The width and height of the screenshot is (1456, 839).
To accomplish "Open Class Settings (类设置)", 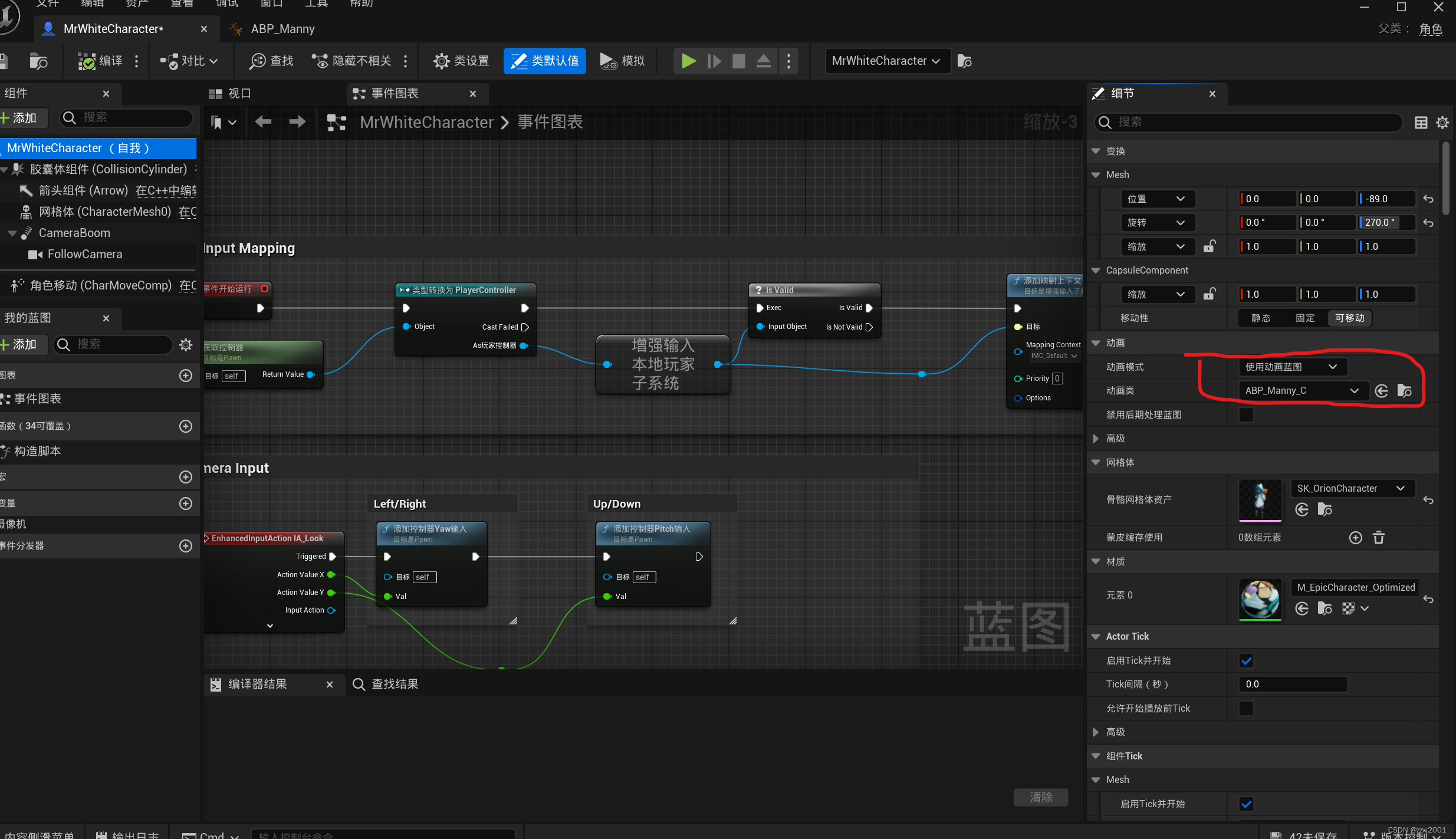I will pos(461,61).
